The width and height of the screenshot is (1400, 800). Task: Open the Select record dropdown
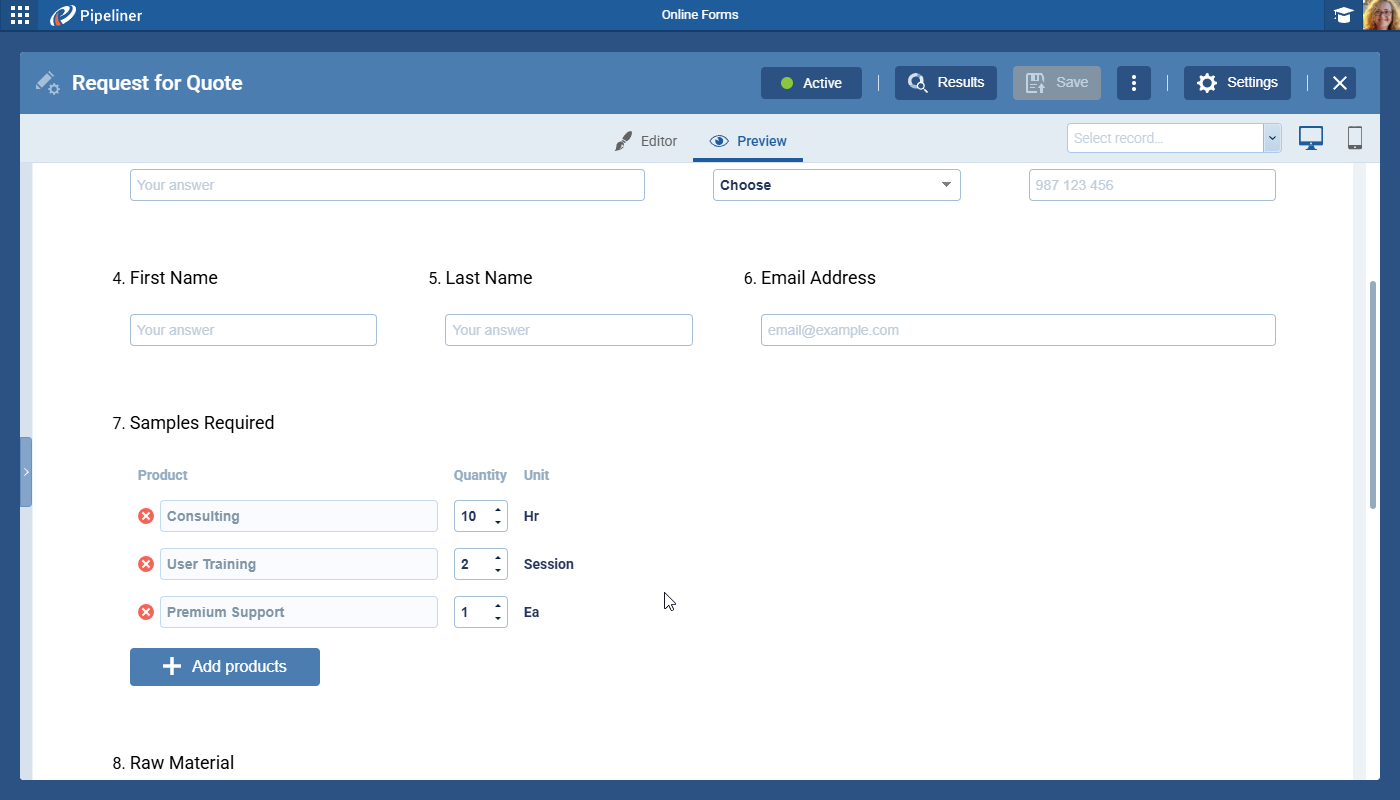[1174, 138]
